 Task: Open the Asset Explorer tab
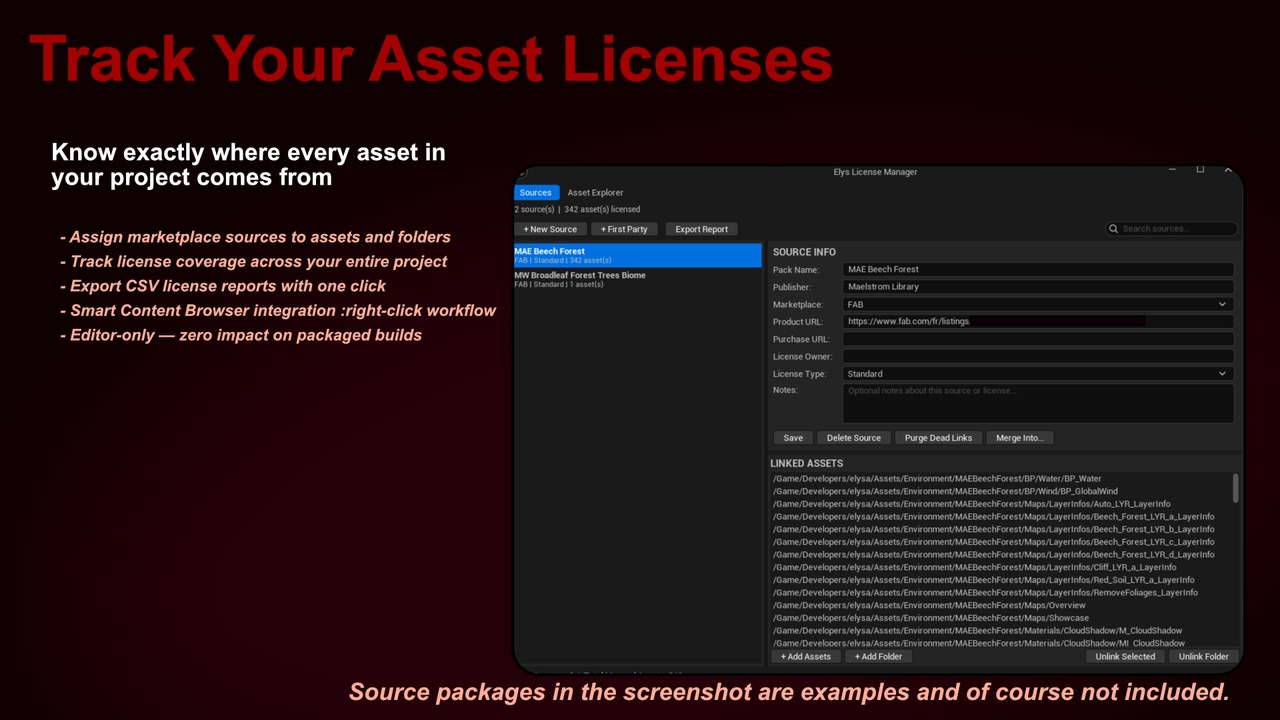point(595,193)
